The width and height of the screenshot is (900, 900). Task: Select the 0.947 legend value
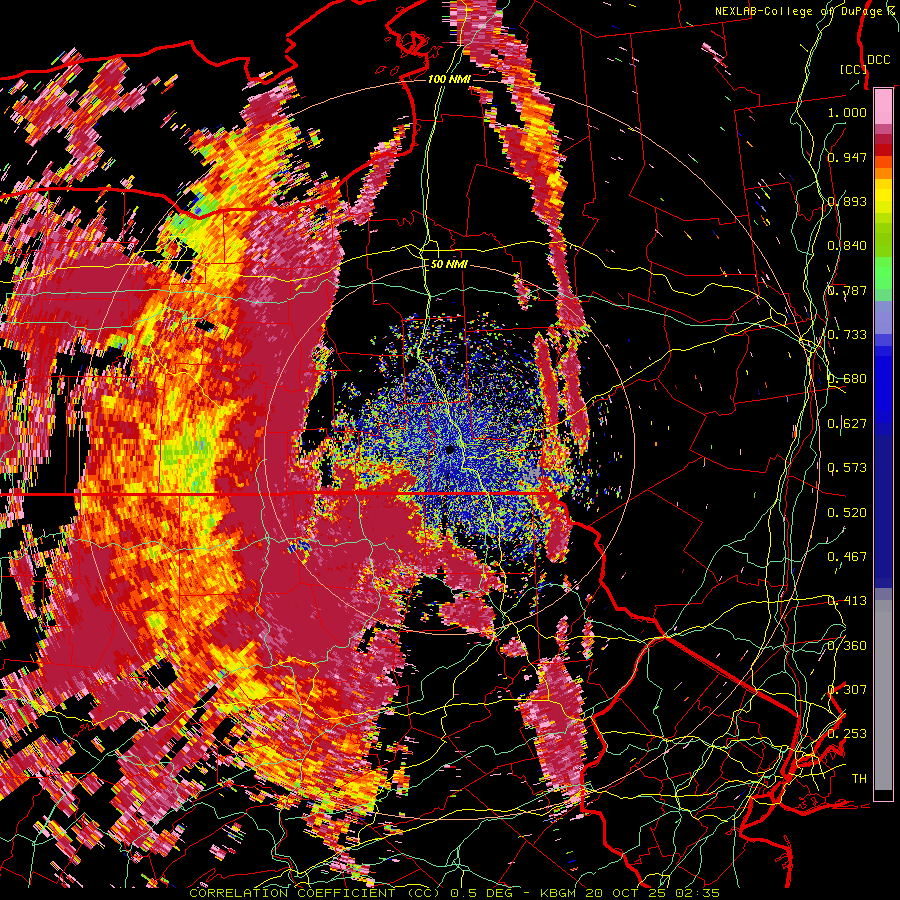(x=847, y=157)
